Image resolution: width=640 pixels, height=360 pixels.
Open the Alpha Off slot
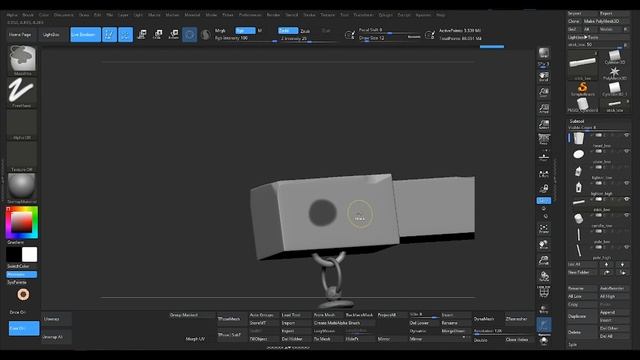coord(22,125)
